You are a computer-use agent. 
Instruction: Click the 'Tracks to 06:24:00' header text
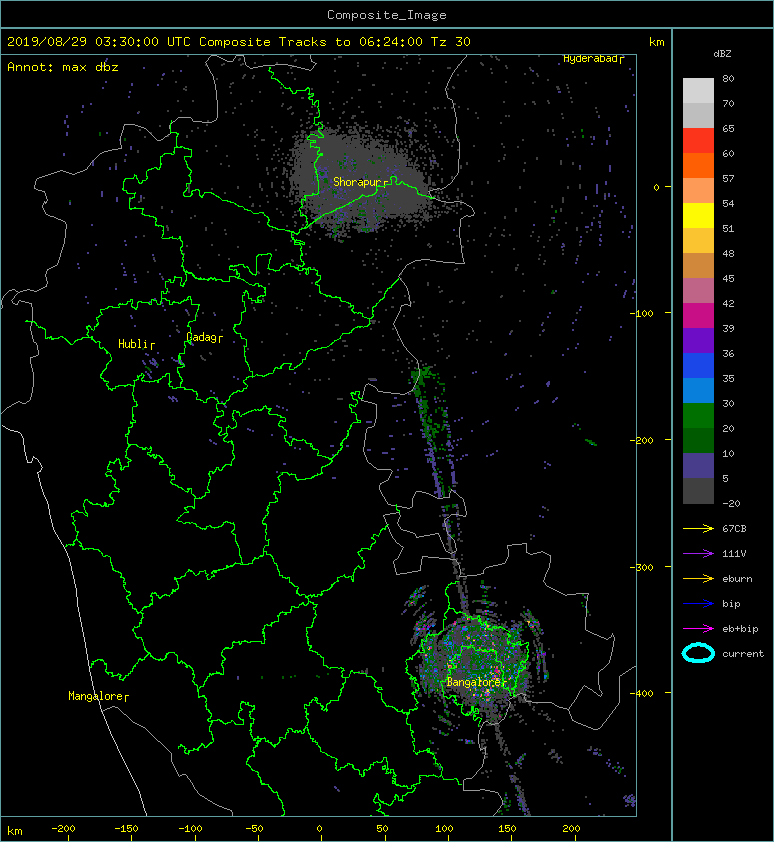[x=351, y=42]
